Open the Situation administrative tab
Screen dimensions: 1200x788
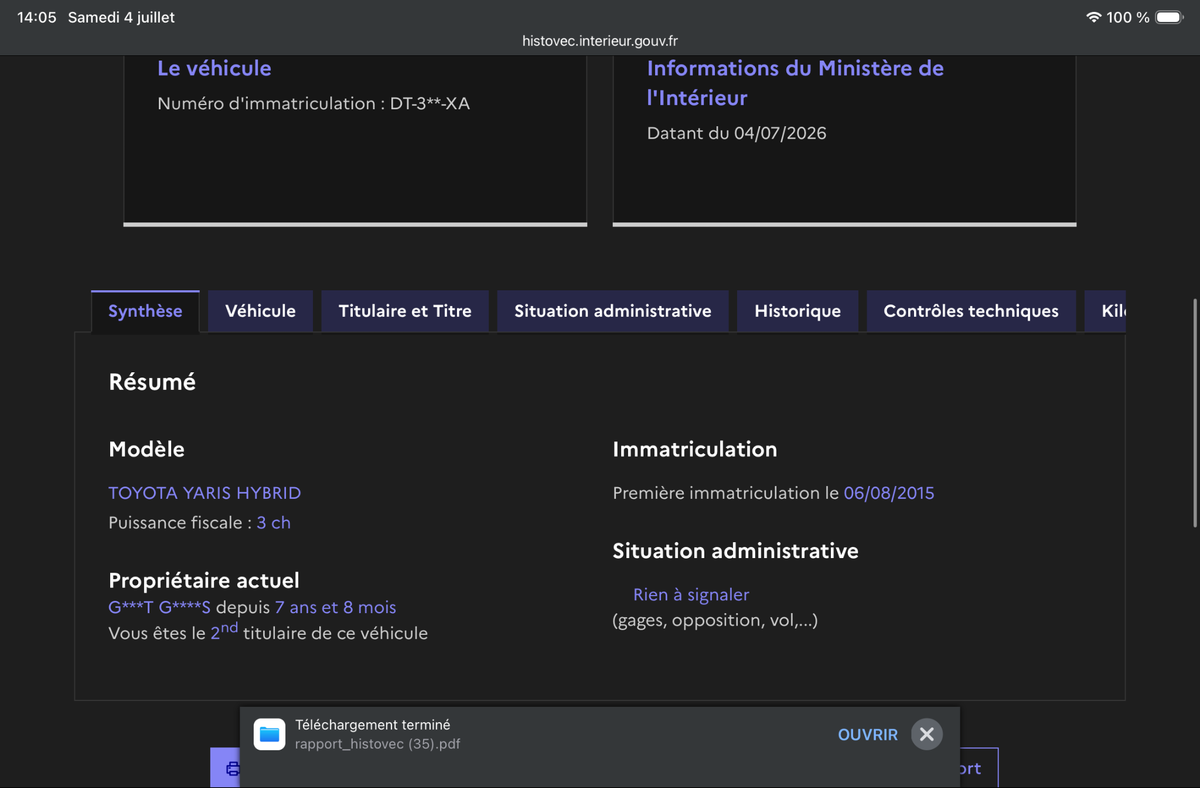pos(613,311)
